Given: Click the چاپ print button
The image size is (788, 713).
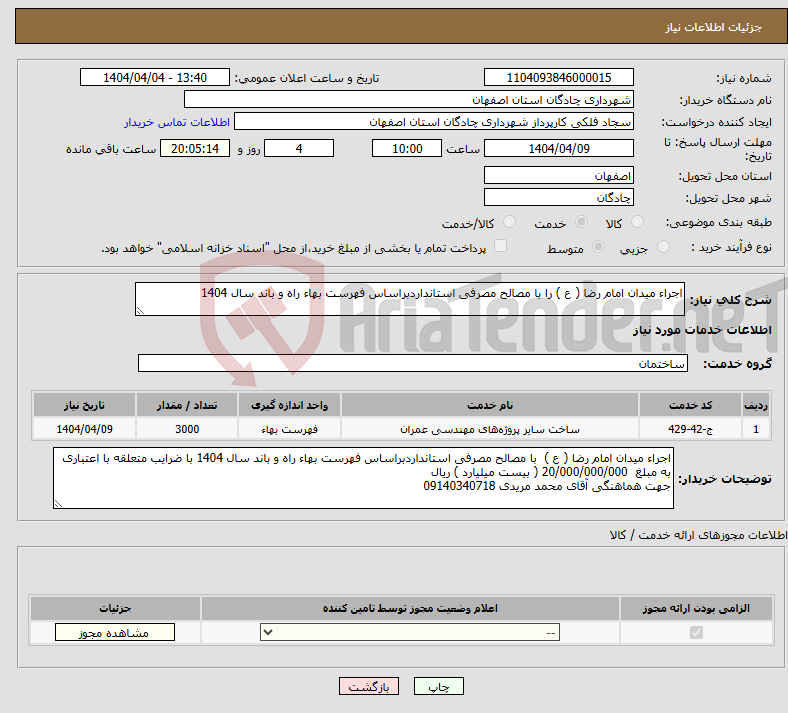Looking at the screenshot, I should pyautogui.click(x=439, y=686).
